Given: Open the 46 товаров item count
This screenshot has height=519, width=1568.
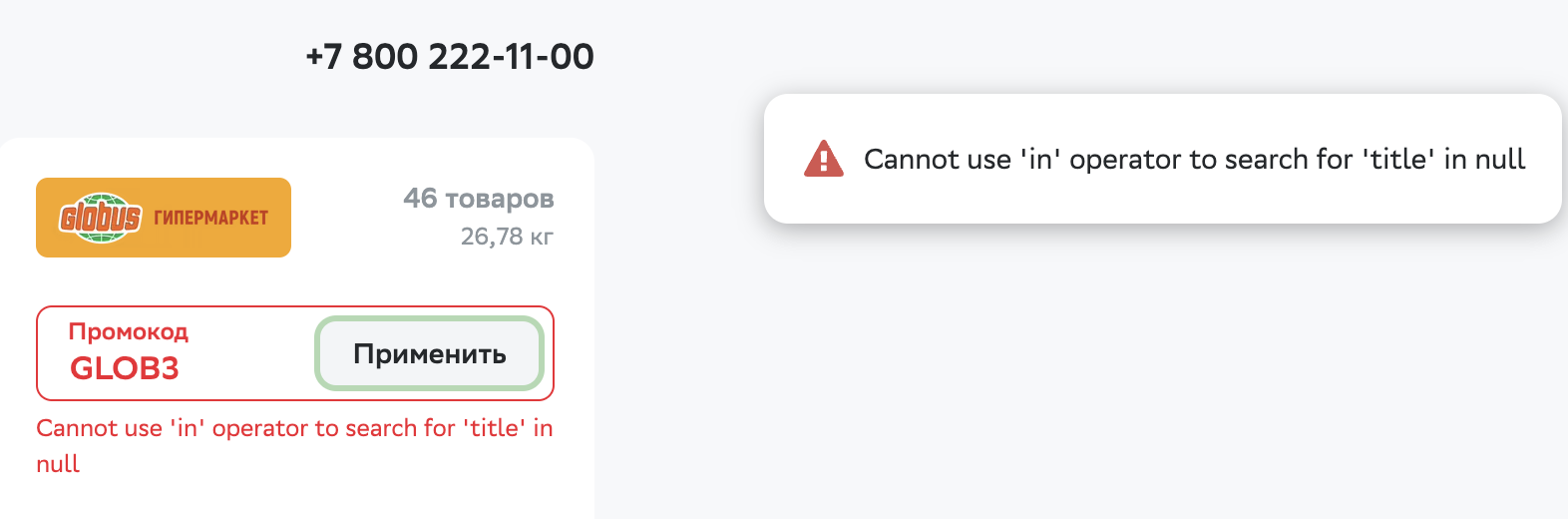Looking at the screenshot, I should 479,199.
